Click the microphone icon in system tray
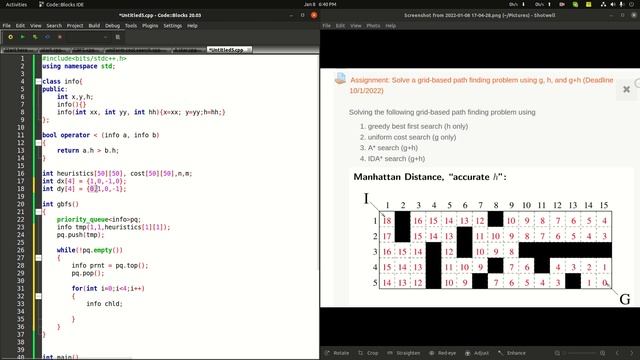This screenshot has height=360, width=640. (622, 4)
